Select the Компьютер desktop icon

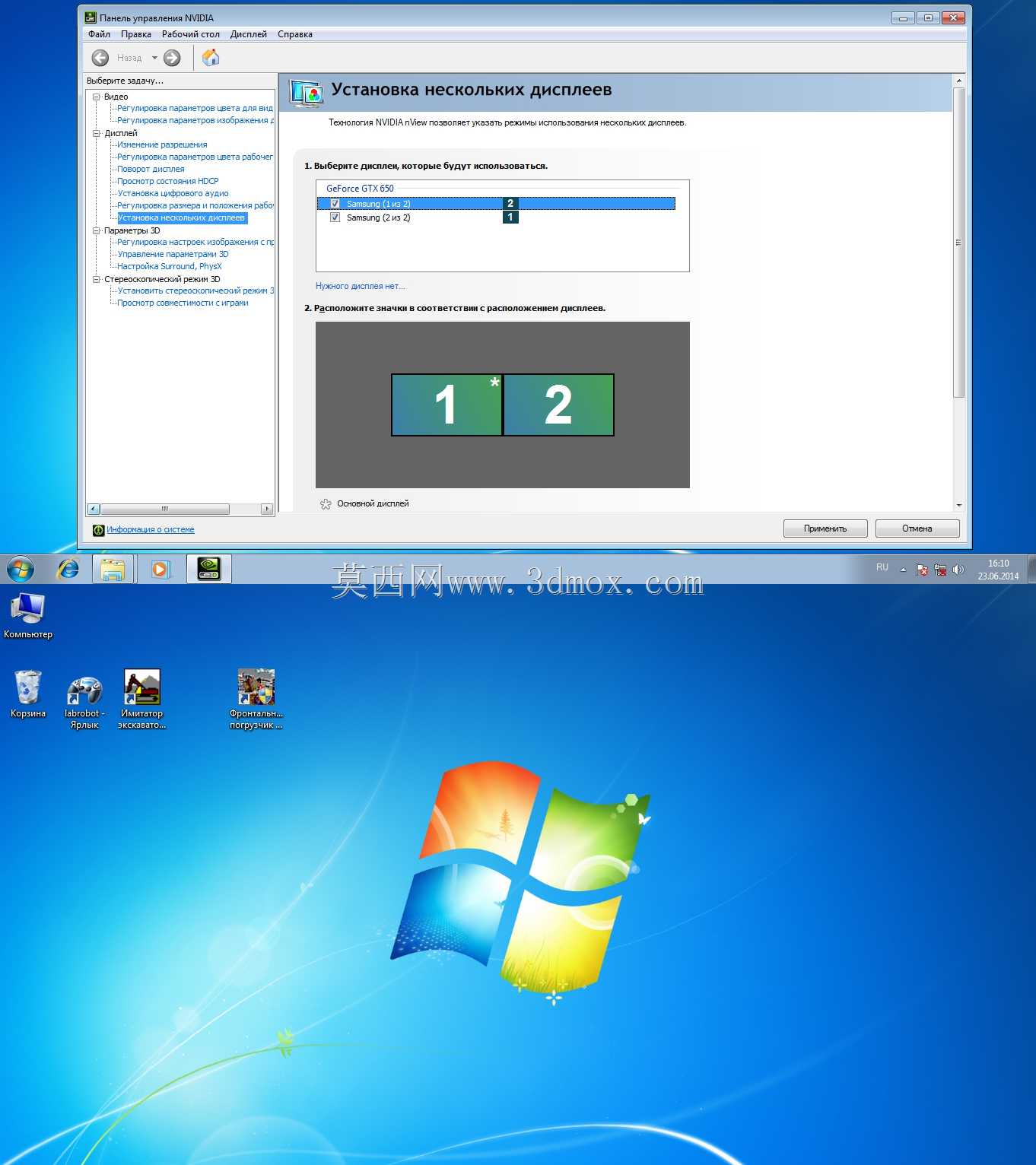point(28,616)
